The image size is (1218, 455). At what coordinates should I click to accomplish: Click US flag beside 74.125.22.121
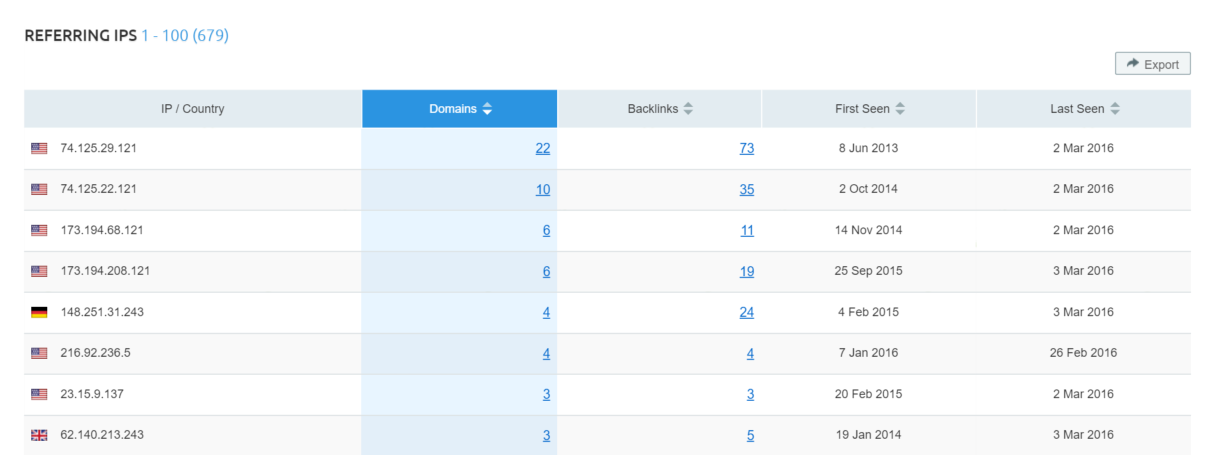pos(39,189)
